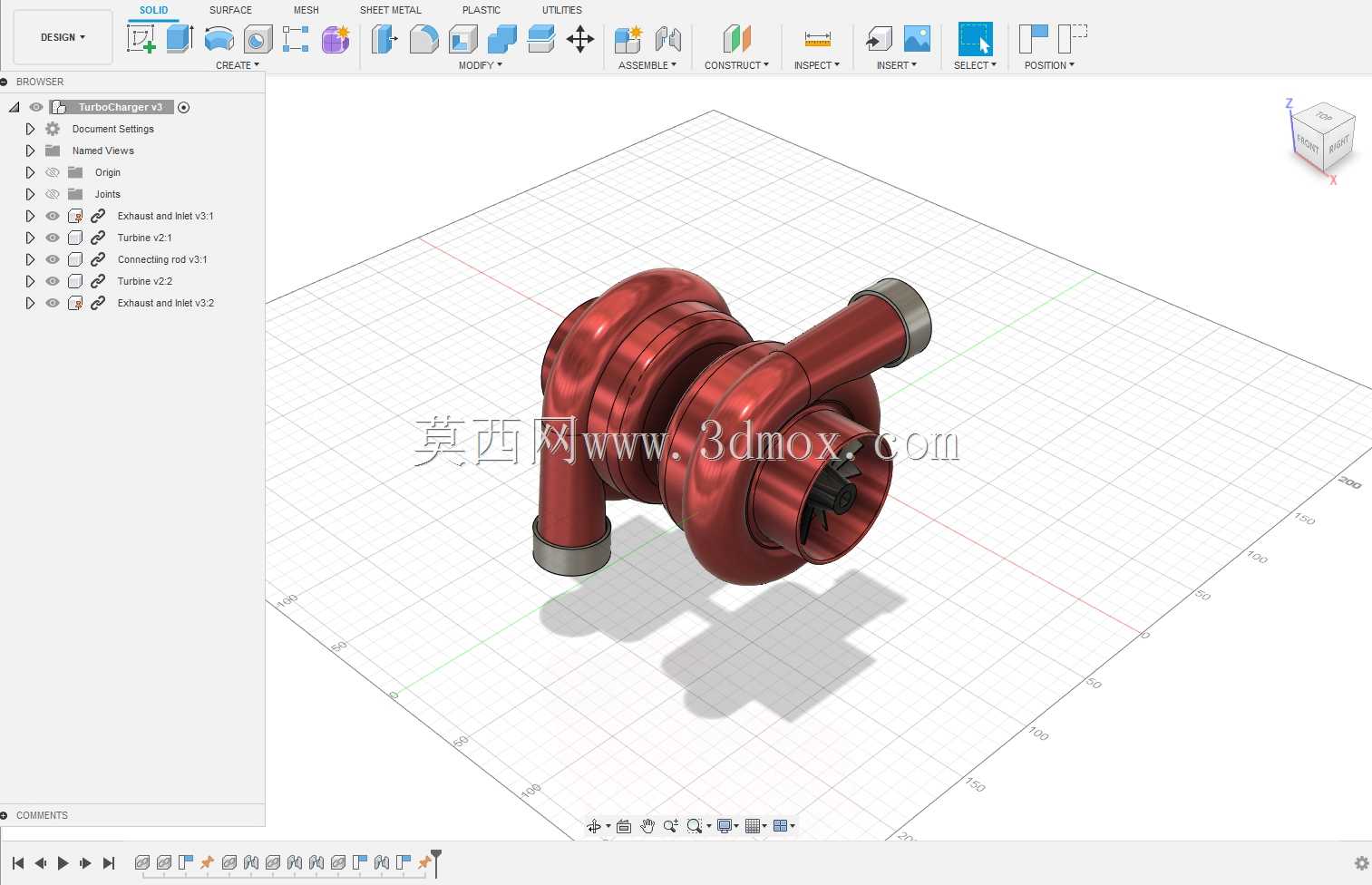Activate TurboCharger v3 radio button

(x=184, y=107)
